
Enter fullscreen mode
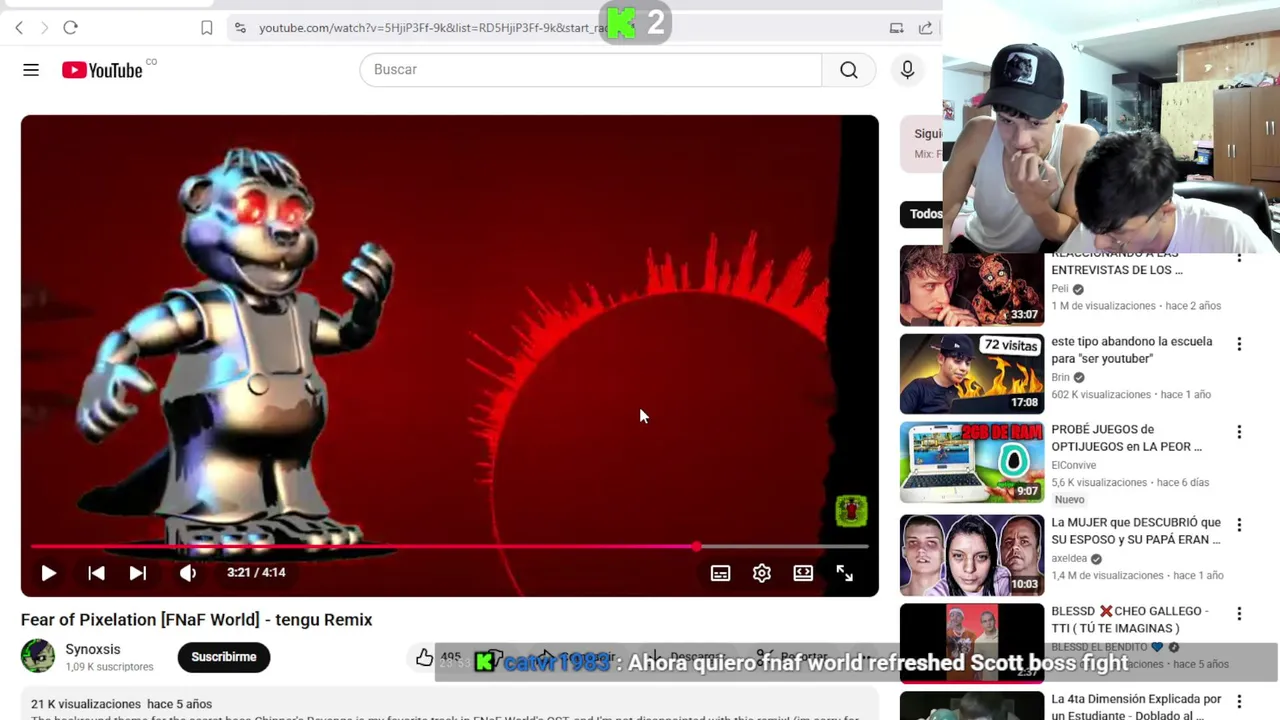845,573
